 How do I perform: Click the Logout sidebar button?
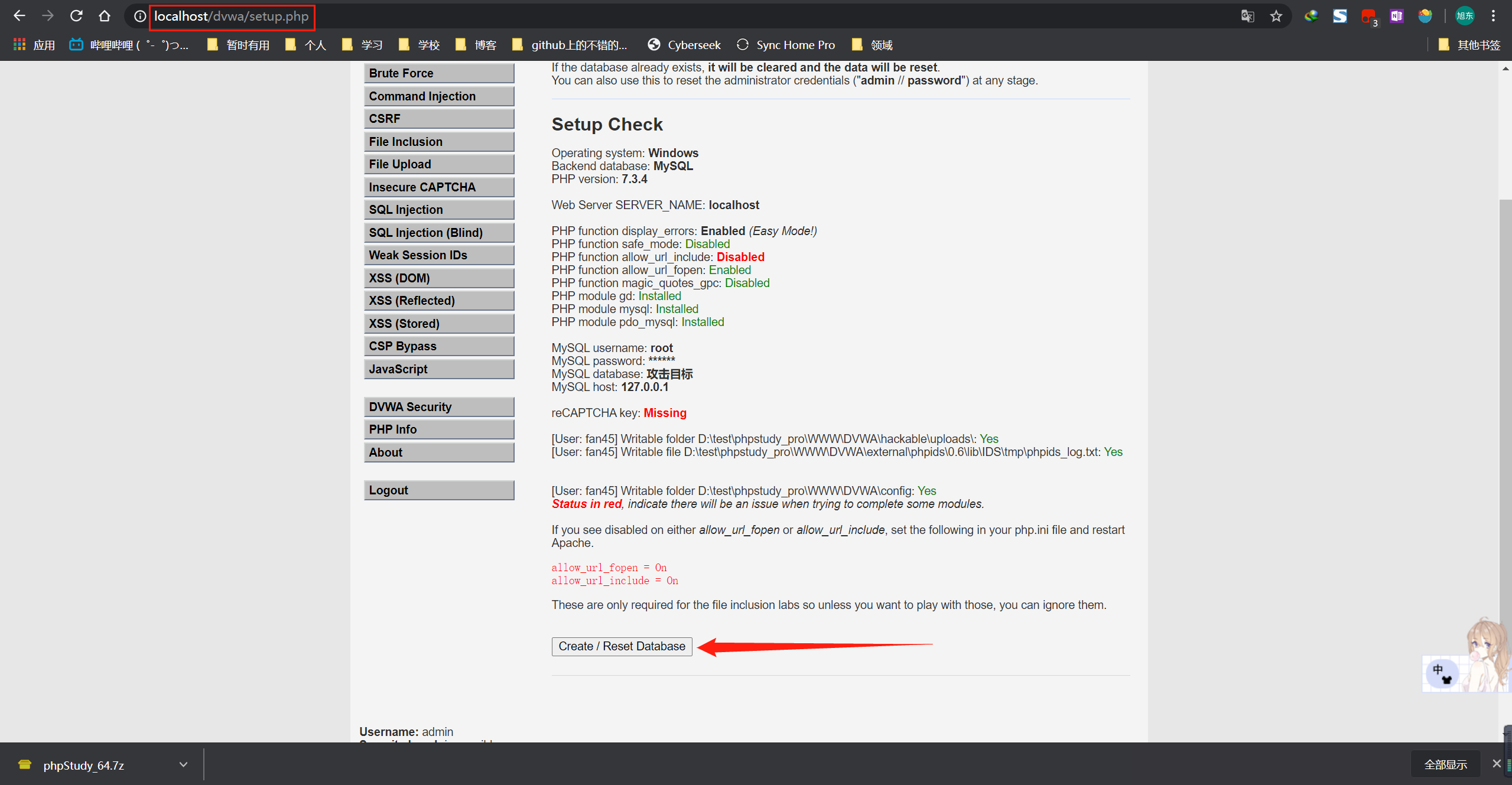pos(438,490)
